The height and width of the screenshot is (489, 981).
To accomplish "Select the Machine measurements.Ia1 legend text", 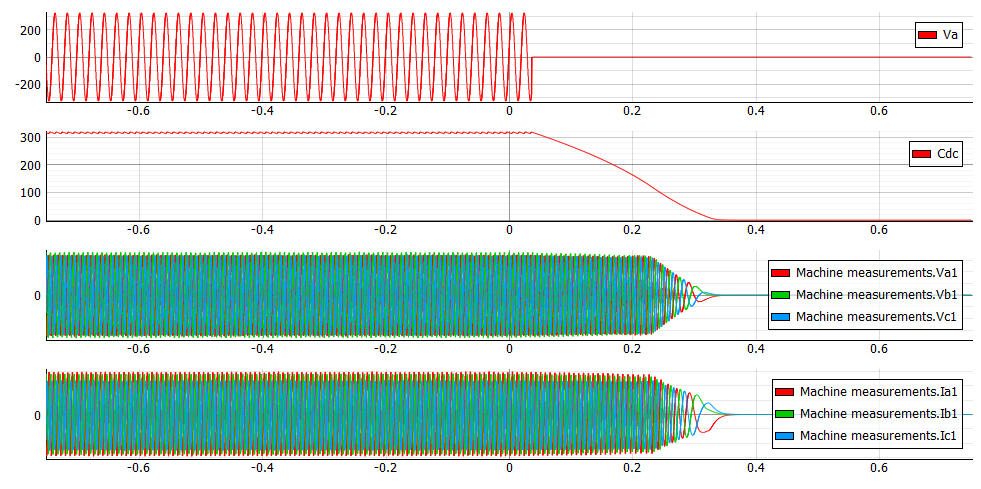I will pyautogui.click(x=879, y=391).
